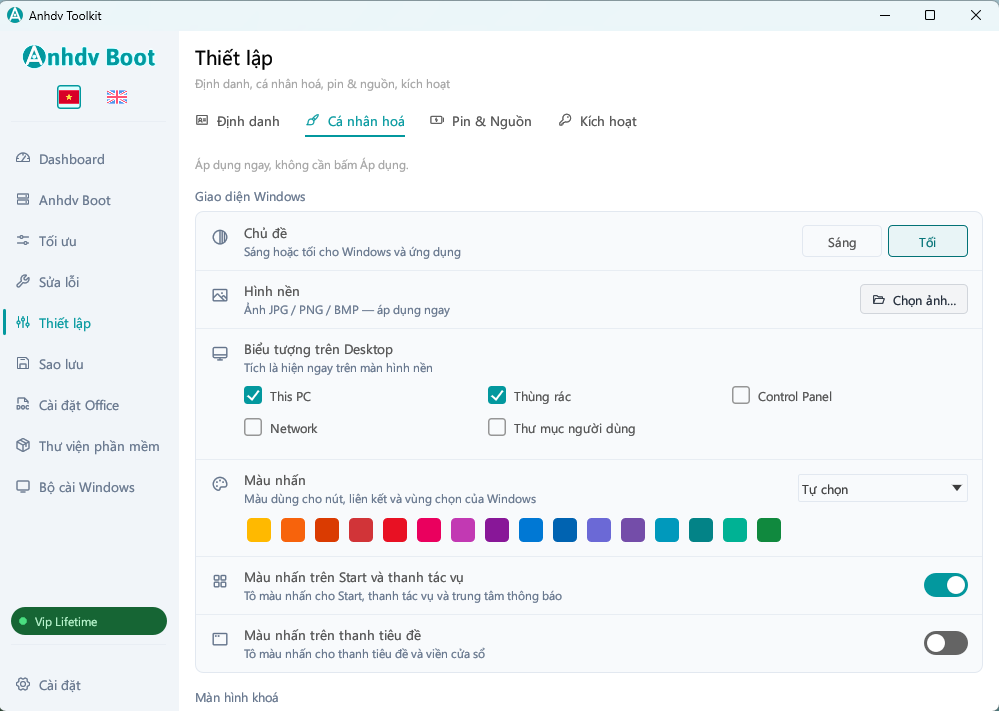Image resolution: width=999 pixels, height=711 pixels.
Task: Switch language to Vietnamese flag icon
Action: (x=69, y=97)
